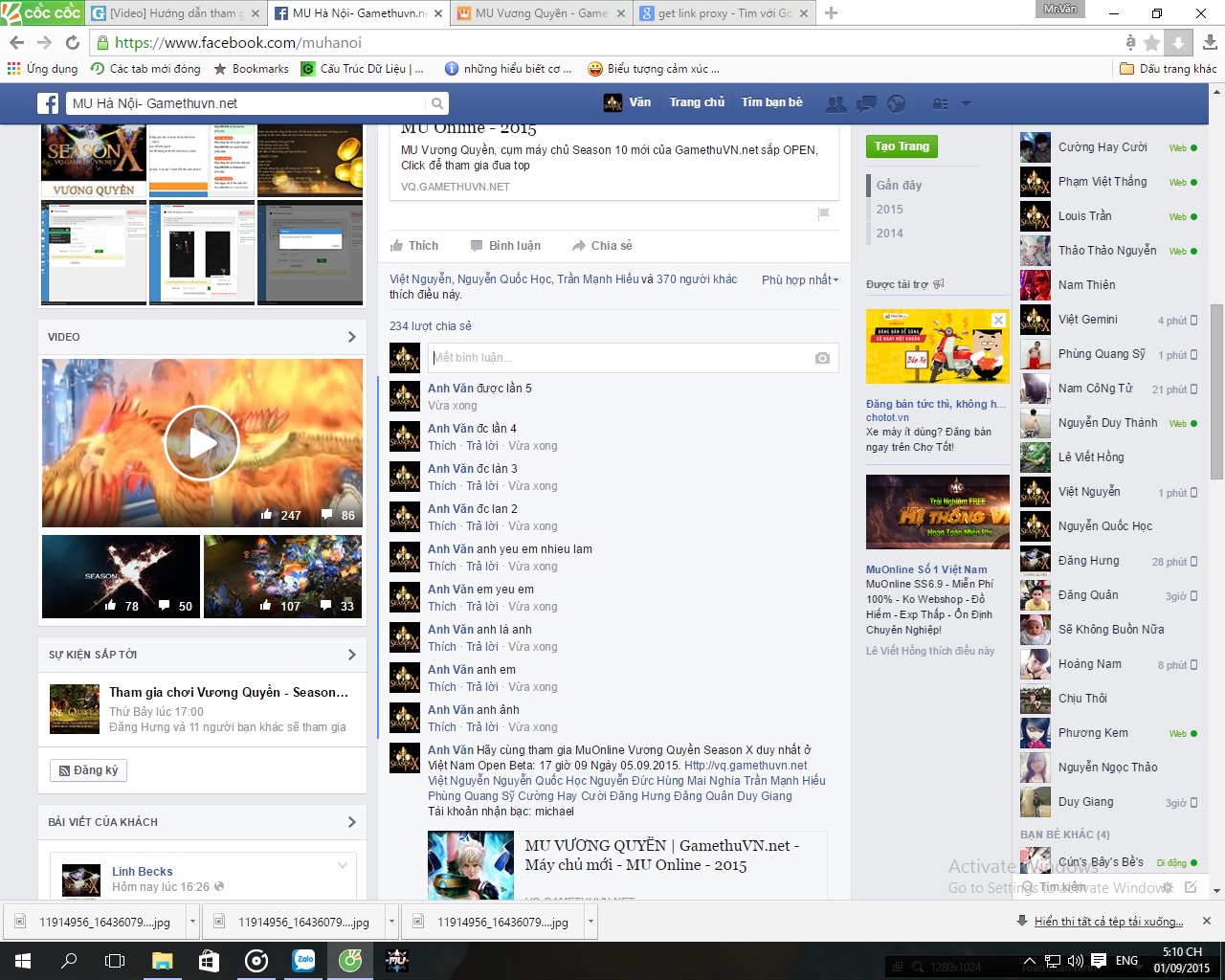
Task: Click the browser back arrow
Action: (16, 43)
